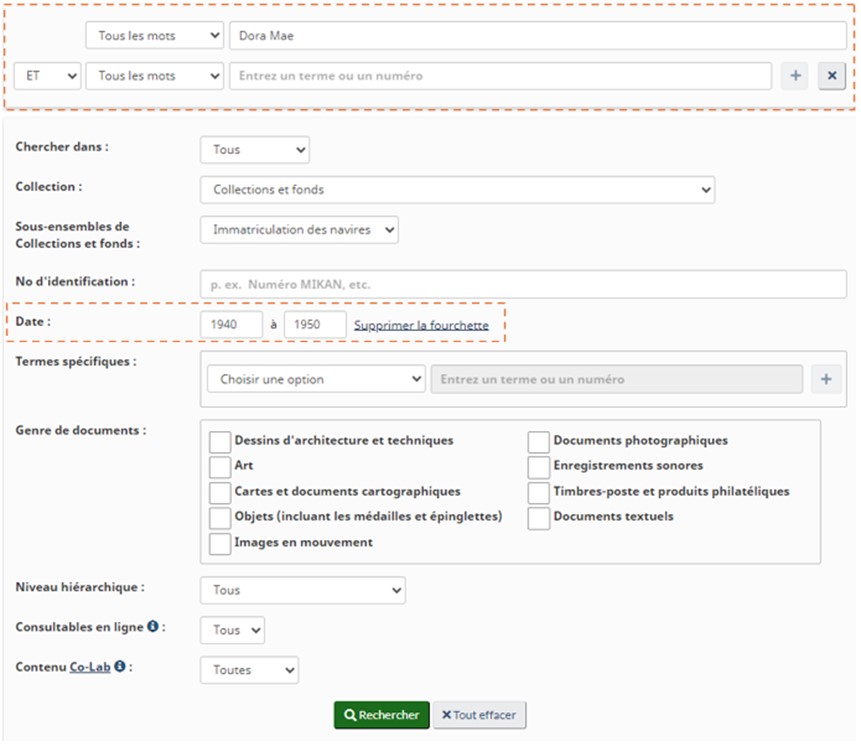This screenshot has width=861, height=746.
Task: Enable Documents photographiques checkbox
Action: point(539,441)
